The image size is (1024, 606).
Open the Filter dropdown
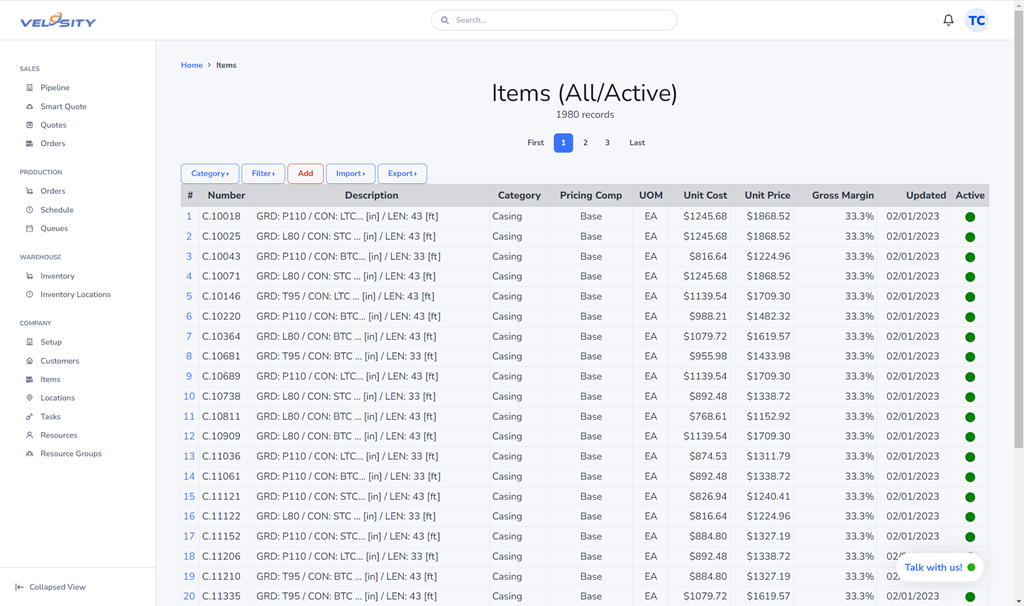pos(263,174)
